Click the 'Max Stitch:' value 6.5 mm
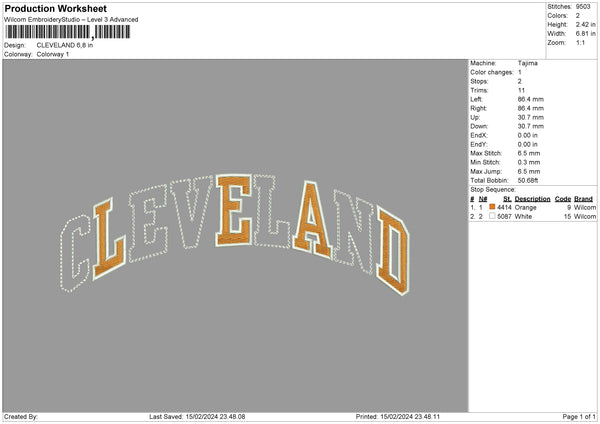Viewport: 600px width, 424px height. [529, 153]
